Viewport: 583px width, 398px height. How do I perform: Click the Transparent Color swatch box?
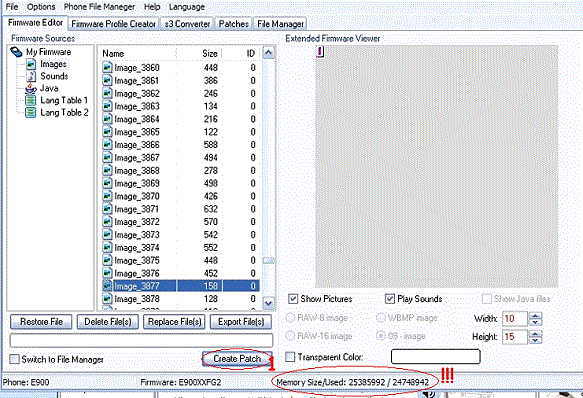435,356
